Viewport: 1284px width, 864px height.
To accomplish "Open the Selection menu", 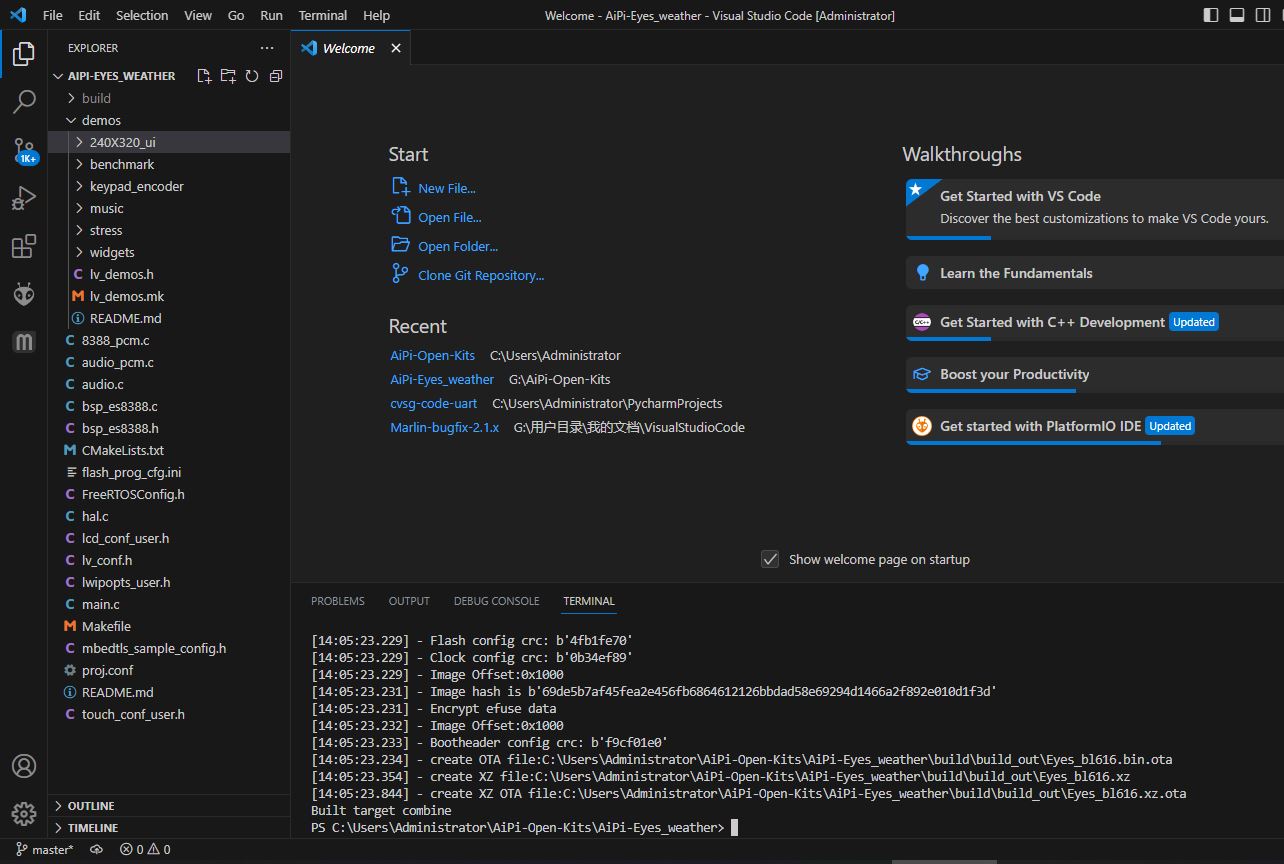I will [x=142, y=15].
